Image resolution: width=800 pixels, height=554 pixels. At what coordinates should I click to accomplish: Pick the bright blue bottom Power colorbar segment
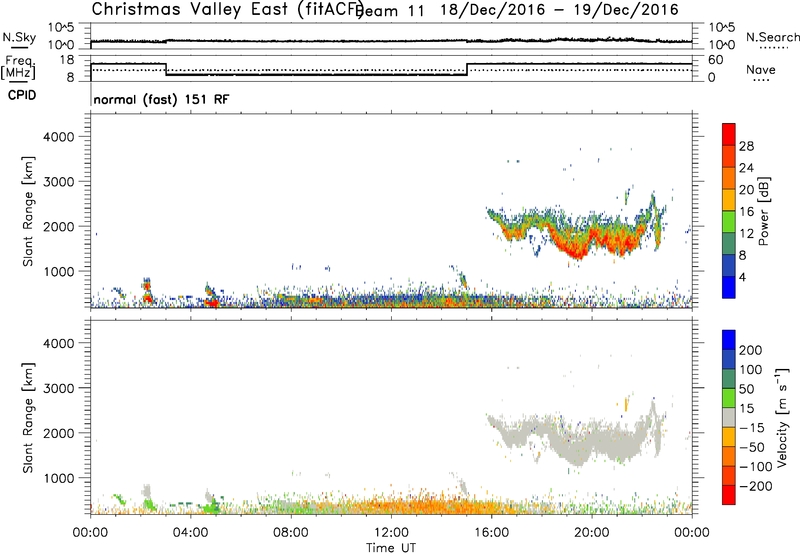point(729,287)
